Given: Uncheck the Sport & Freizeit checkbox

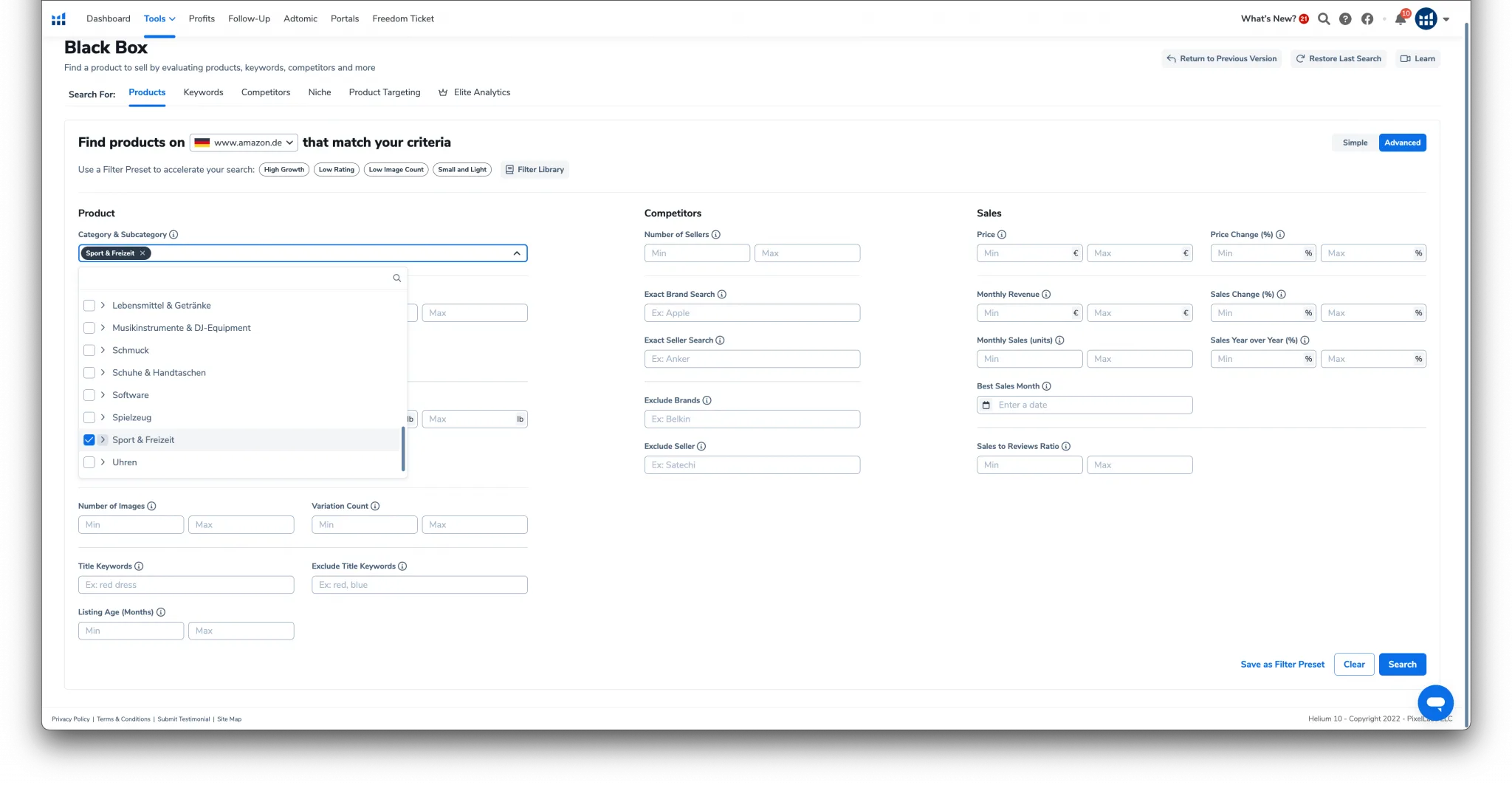Looking at the screenshot, I should pos(89,440).
